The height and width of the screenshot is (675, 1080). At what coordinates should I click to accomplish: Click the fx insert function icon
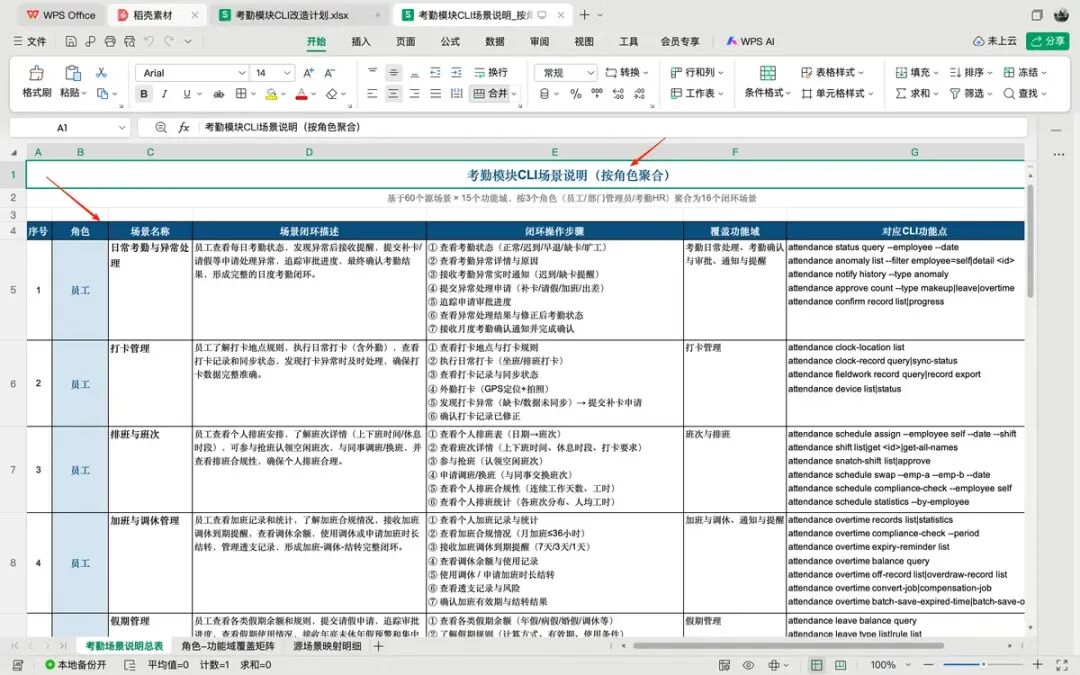(184, 127)
